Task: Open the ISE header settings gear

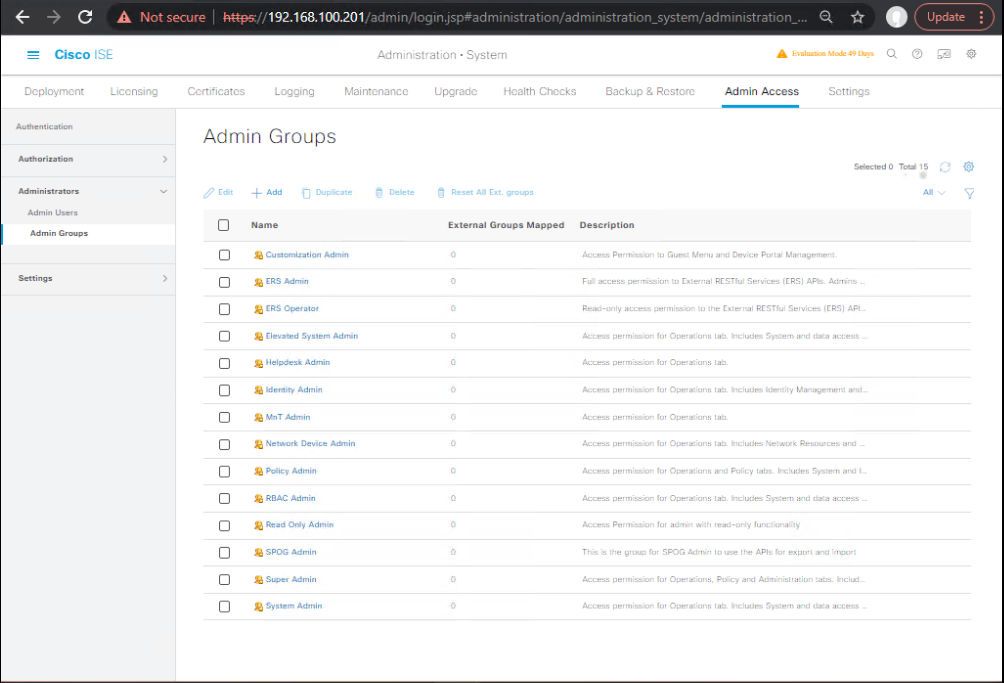Action: tap(971, 54)
